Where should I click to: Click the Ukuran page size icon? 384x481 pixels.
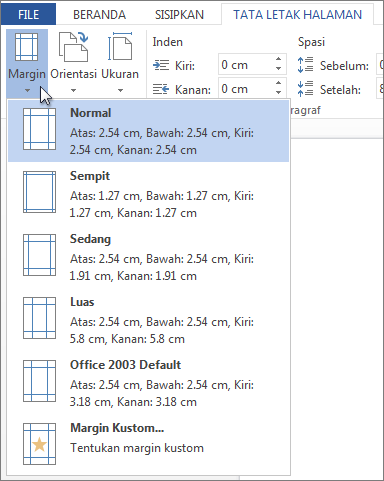click(x=120, y=47)
